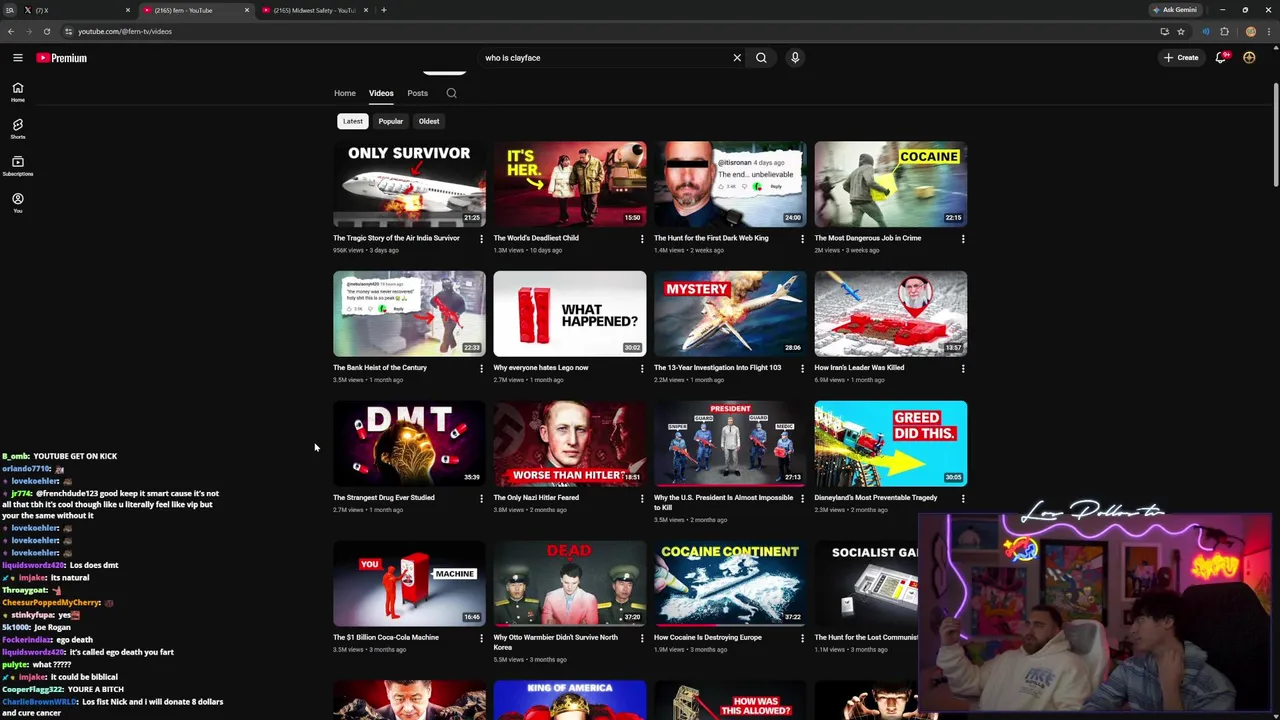Viewport: 1280px width, 720px height.
Task: Open Subscriptions in the sidebar
Action: [x=17, y=166]
